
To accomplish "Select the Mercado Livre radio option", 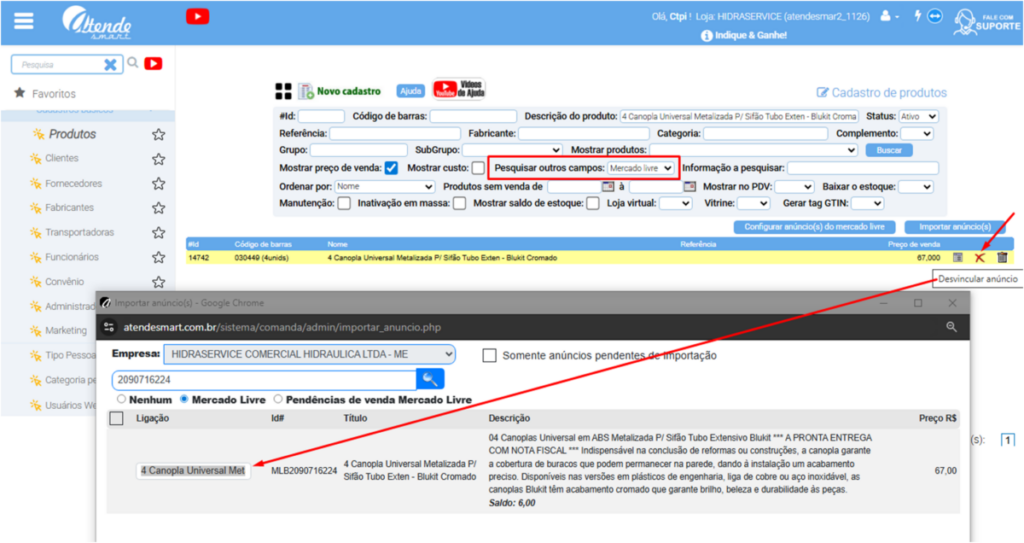I will (184, 399).
